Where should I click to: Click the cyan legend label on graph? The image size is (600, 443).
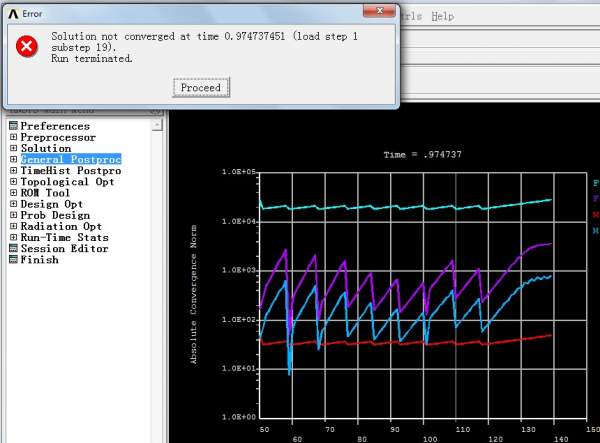(594, 184)
